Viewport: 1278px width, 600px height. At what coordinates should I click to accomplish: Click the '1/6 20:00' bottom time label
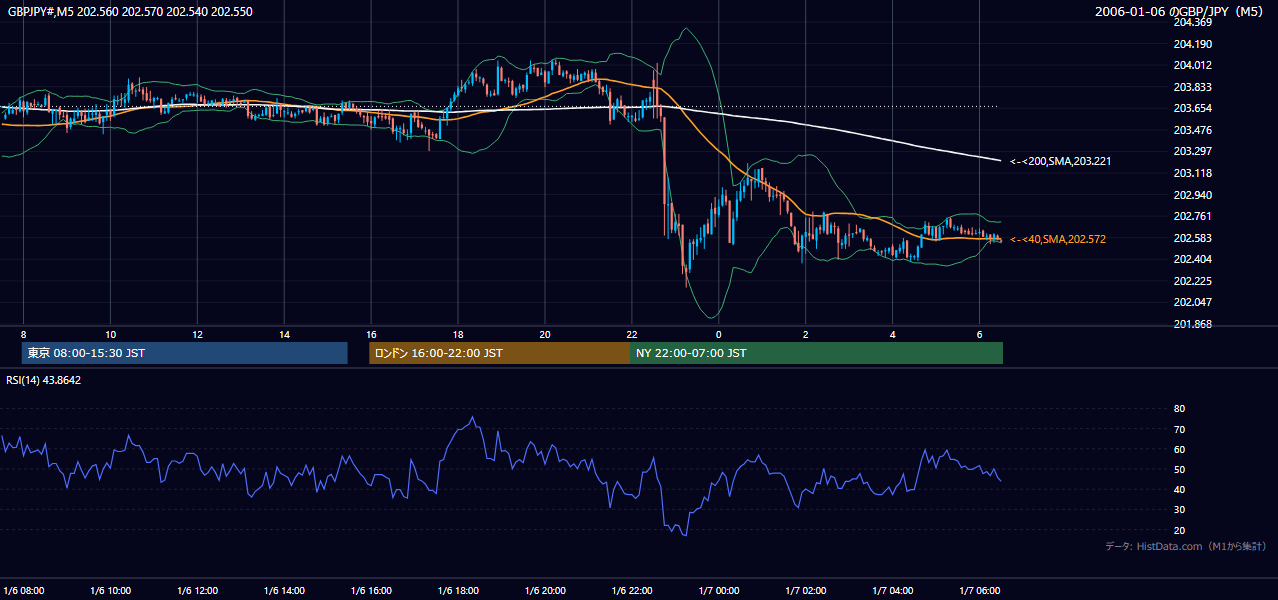click(545, 590)
